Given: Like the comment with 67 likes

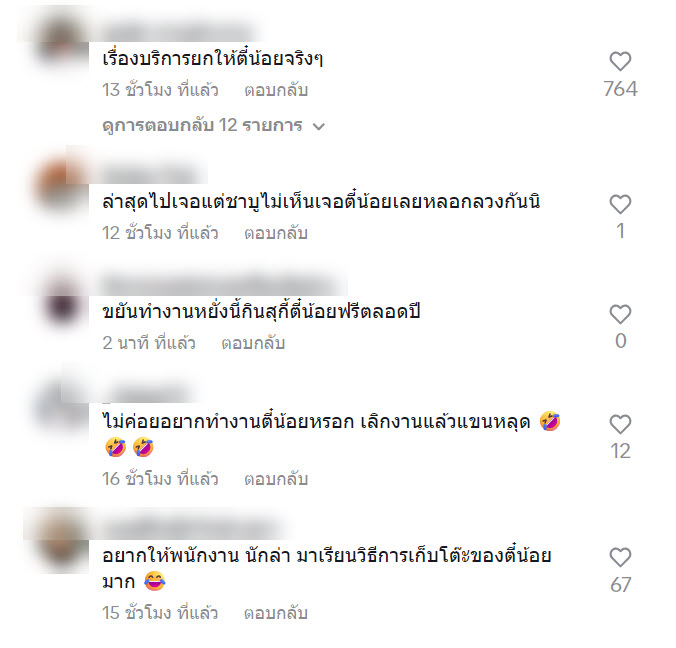Looking at the screenshot, I should 620,557.
